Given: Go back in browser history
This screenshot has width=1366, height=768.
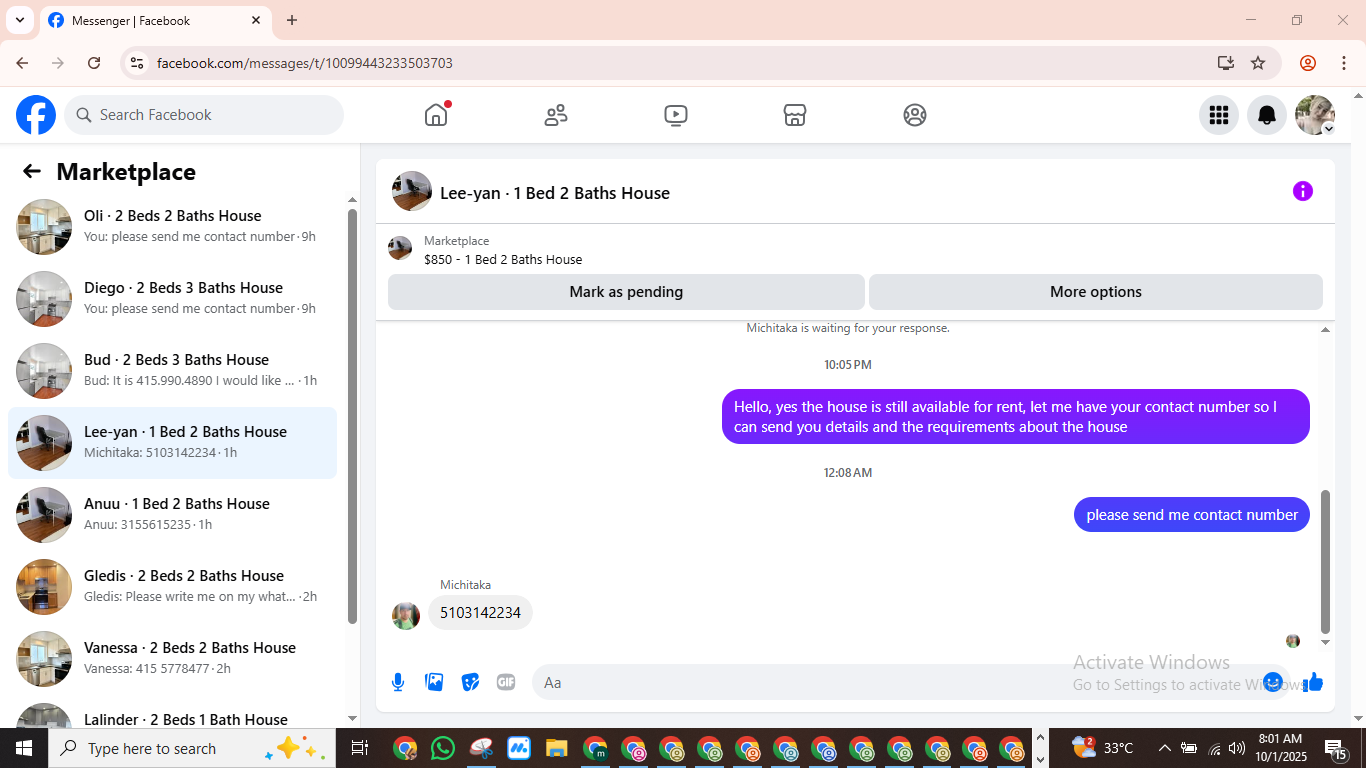Looking at the screenshot, I should pyautogui.click(x=22, y=63).
